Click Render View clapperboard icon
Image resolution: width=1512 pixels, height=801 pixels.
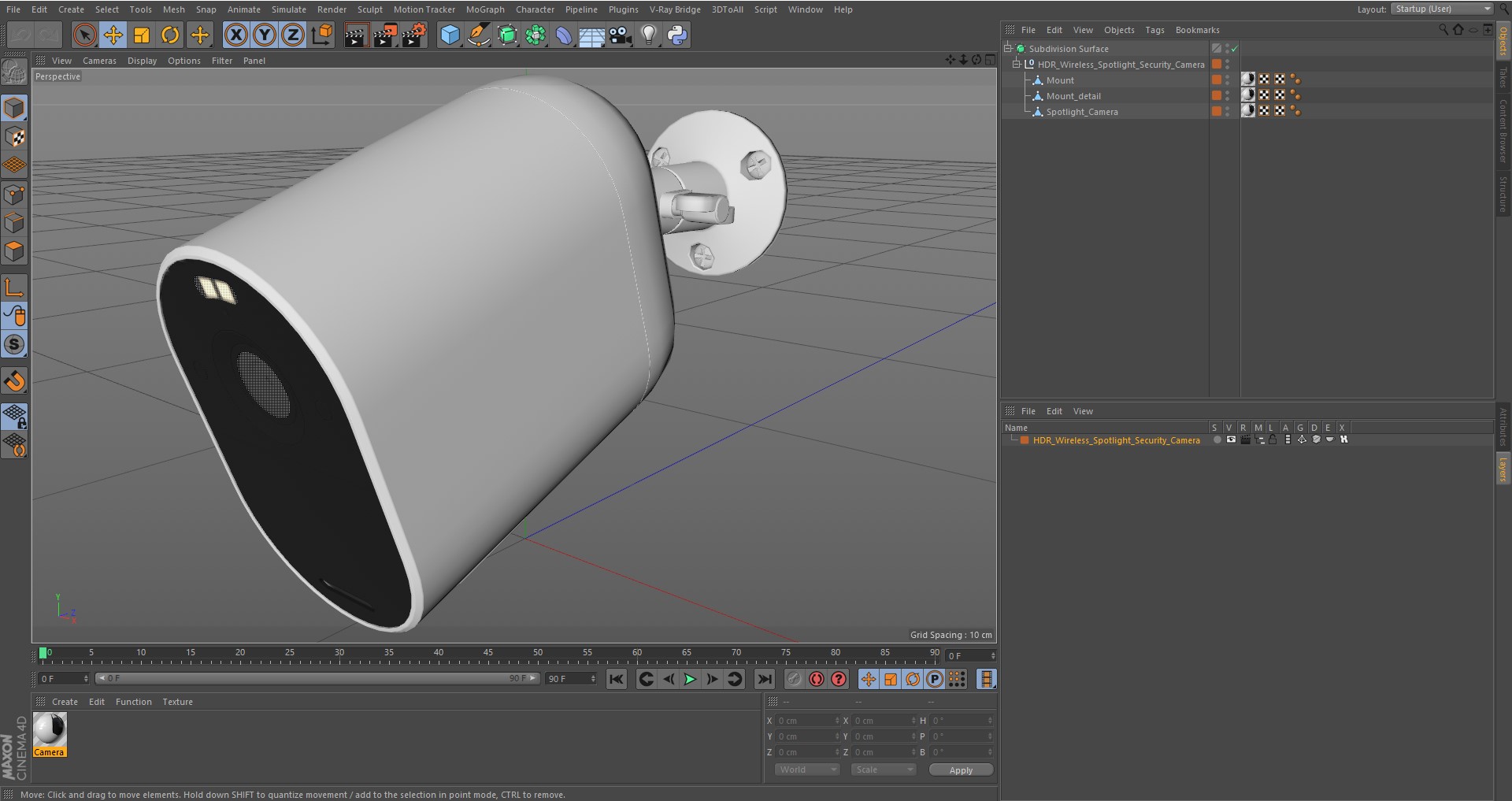point(356,35)
